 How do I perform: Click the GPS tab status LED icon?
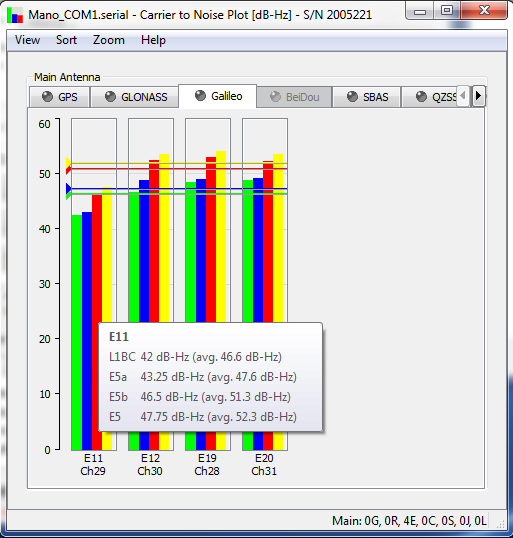click(47, 97)
